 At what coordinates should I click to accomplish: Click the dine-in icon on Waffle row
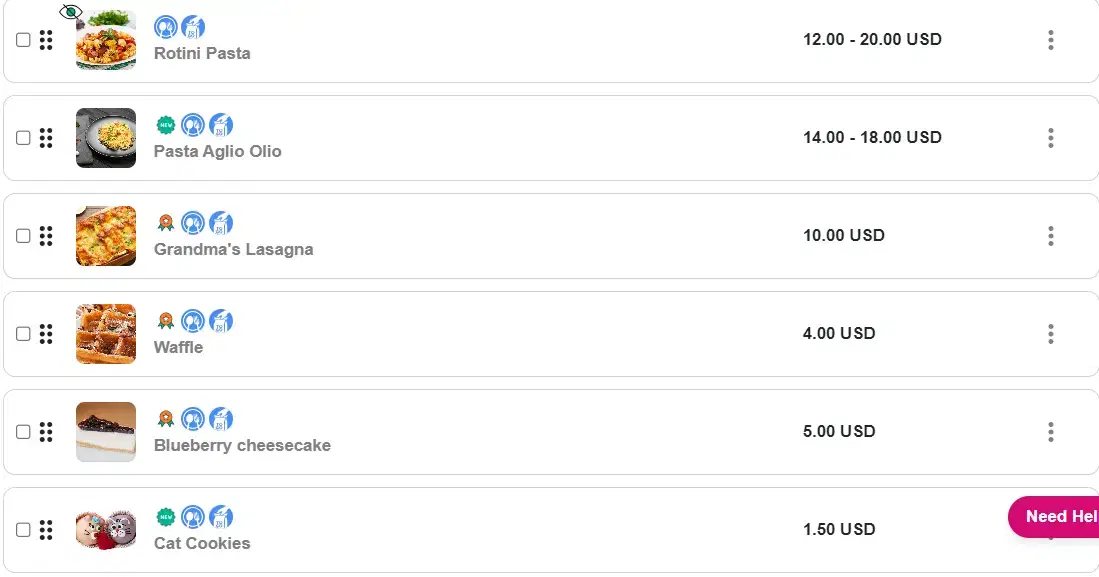click(193, 321)
